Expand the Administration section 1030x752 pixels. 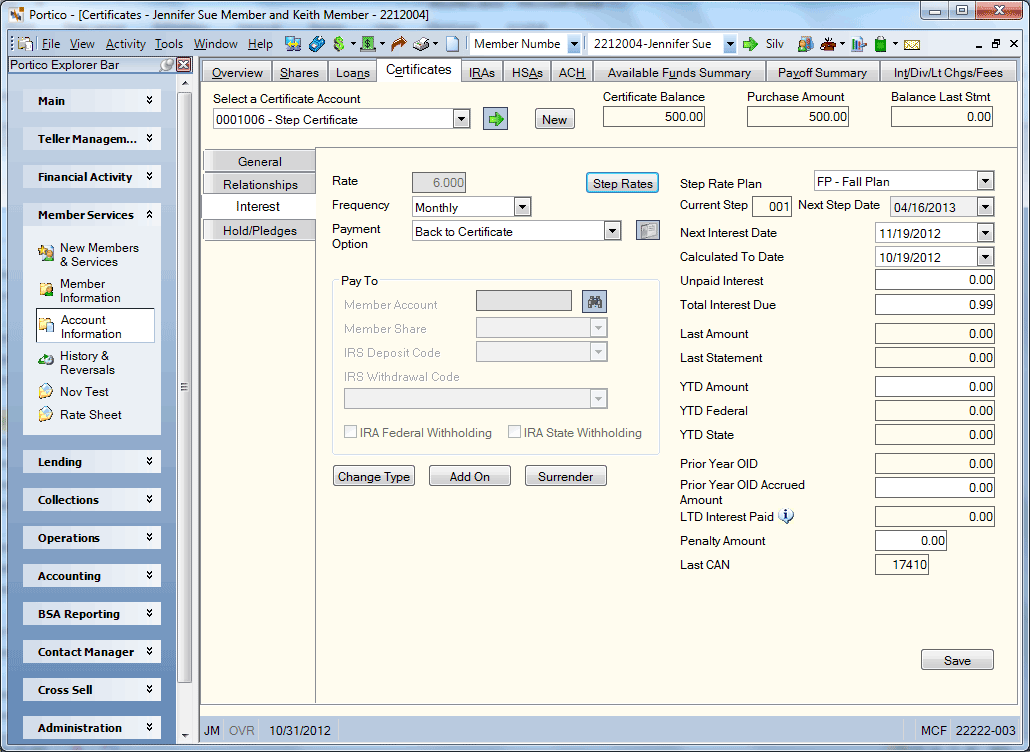pyautogui.click(x=92, y=728)
